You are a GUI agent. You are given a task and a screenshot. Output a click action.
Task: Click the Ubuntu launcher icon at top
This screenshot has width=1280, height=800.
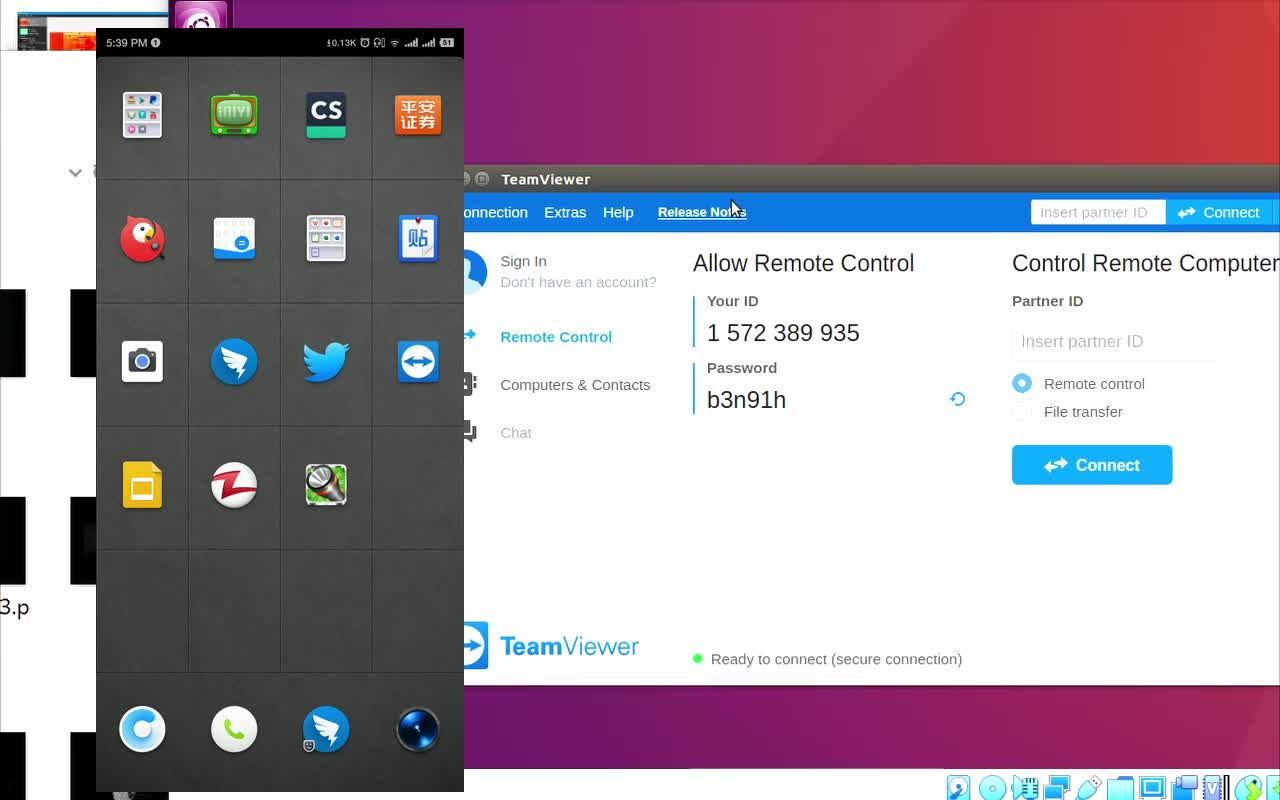pos(201,15)
